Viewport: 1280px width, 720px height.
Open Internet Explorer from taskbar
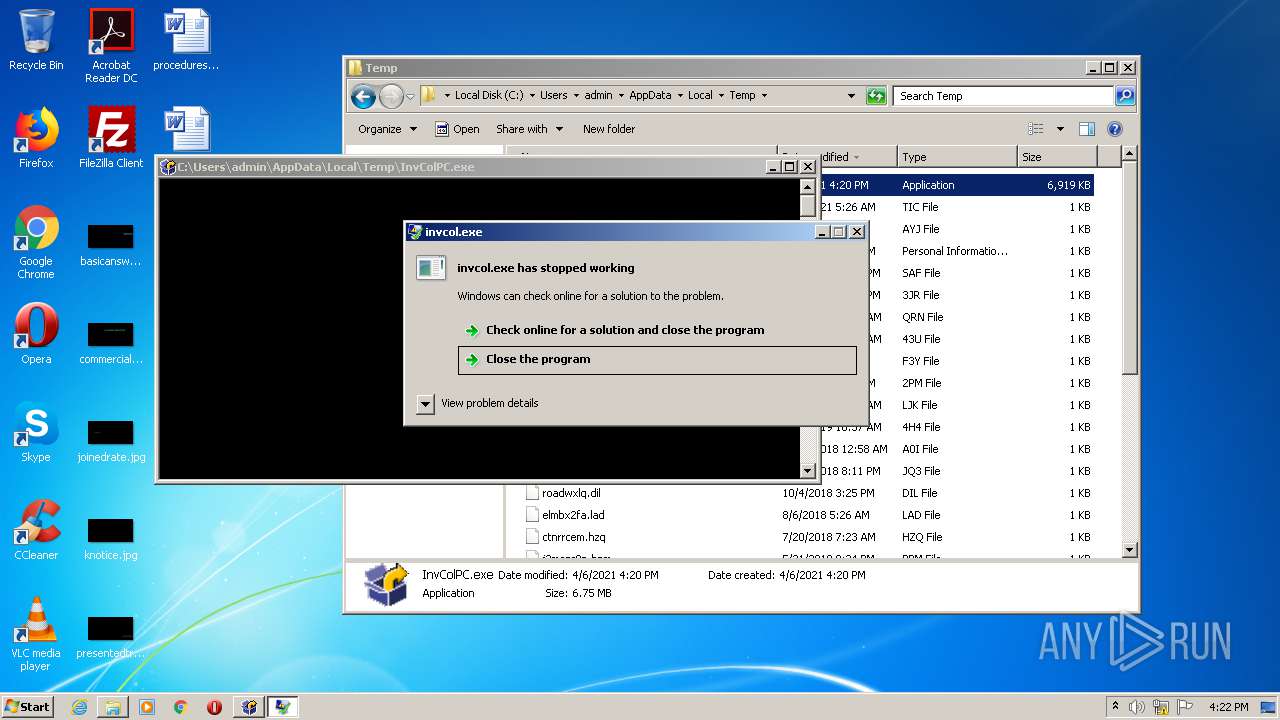[x=79, y=707]
